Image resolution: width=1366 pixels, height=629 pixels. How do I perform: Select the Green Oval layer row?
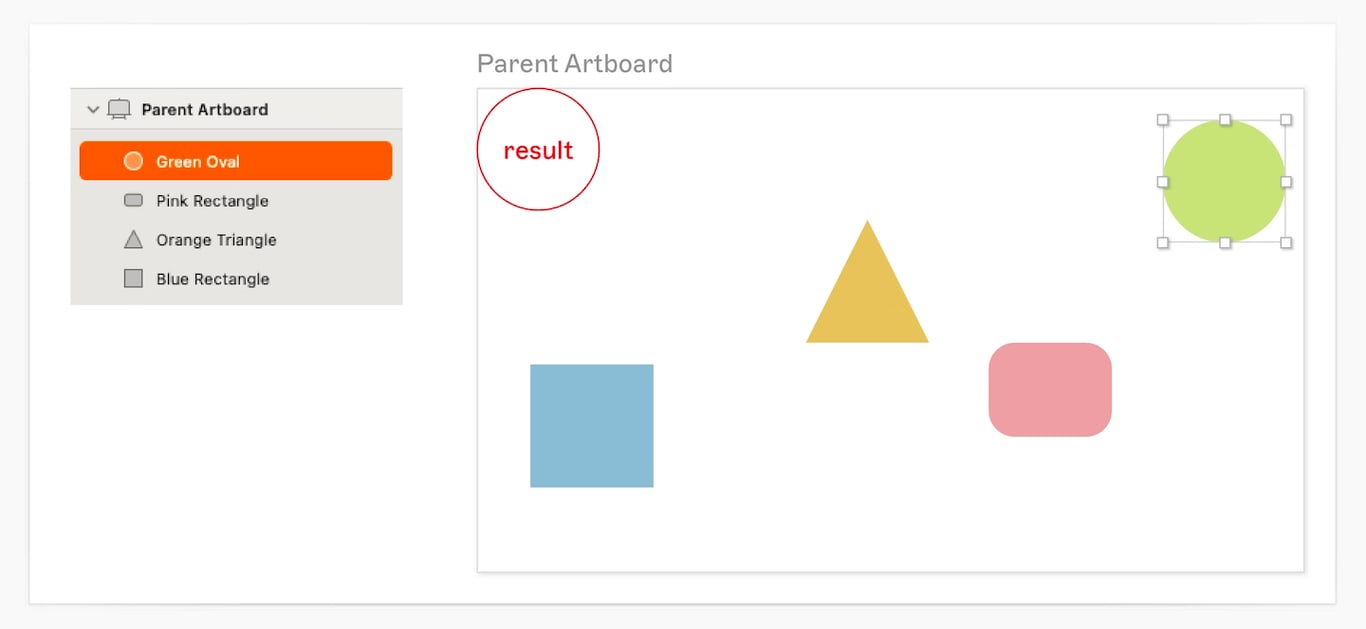tap(236, 161)
